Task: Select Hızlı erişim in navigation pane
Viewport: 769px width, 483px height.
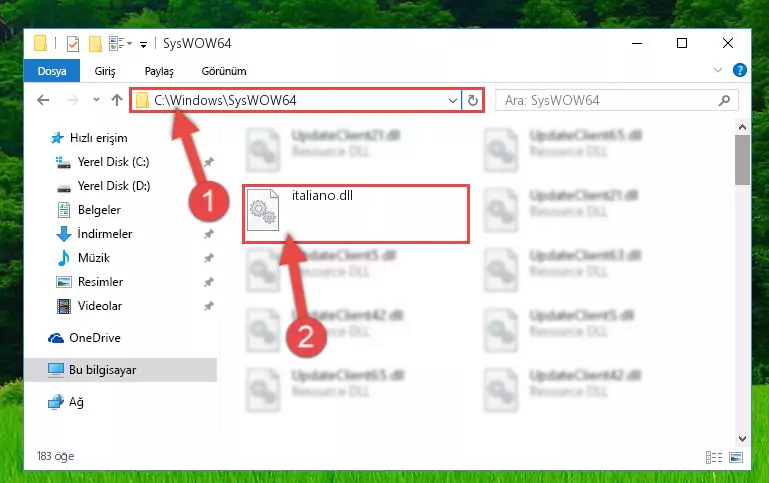Action: coord(99,138)
